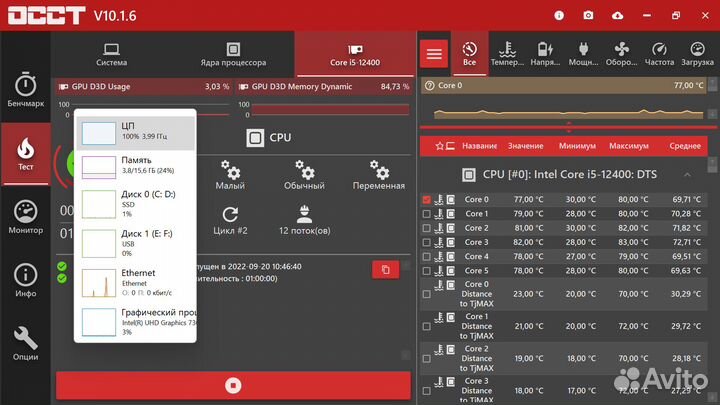
Task: Switch to the Ядра процессора tab
Action: pyautogui.click(x=233, y=55)
